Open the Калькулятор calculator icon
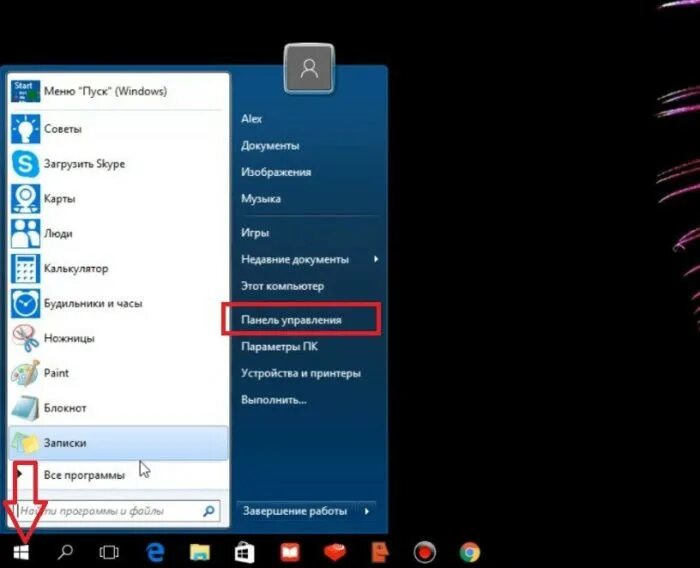The width and height of the screenshot is (700, 568). pyautogui.click(x=25, y=268)
